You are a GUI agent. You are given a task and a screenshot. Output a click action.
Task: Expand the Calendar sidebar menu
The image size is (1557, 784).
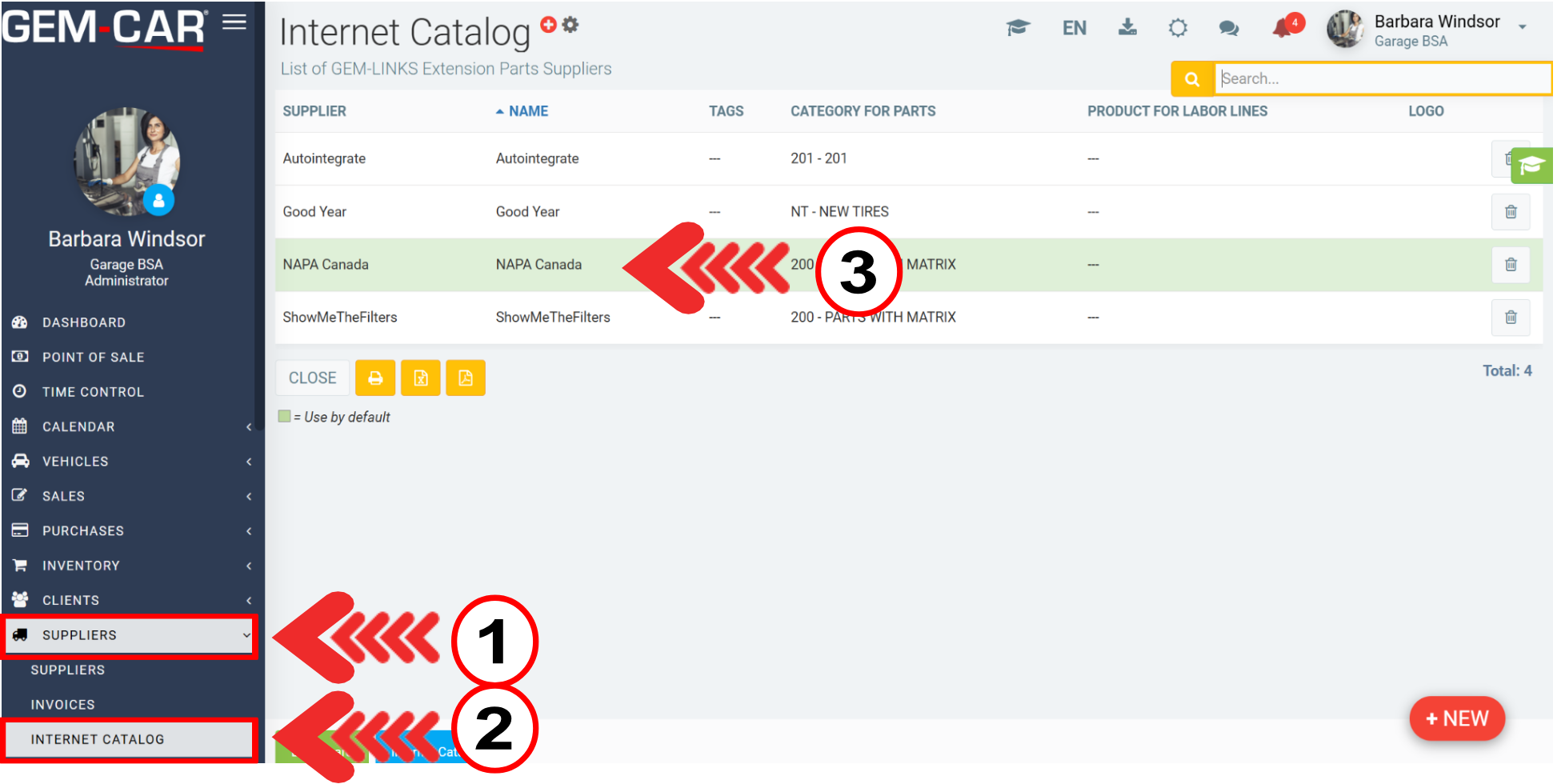[128, 427]
